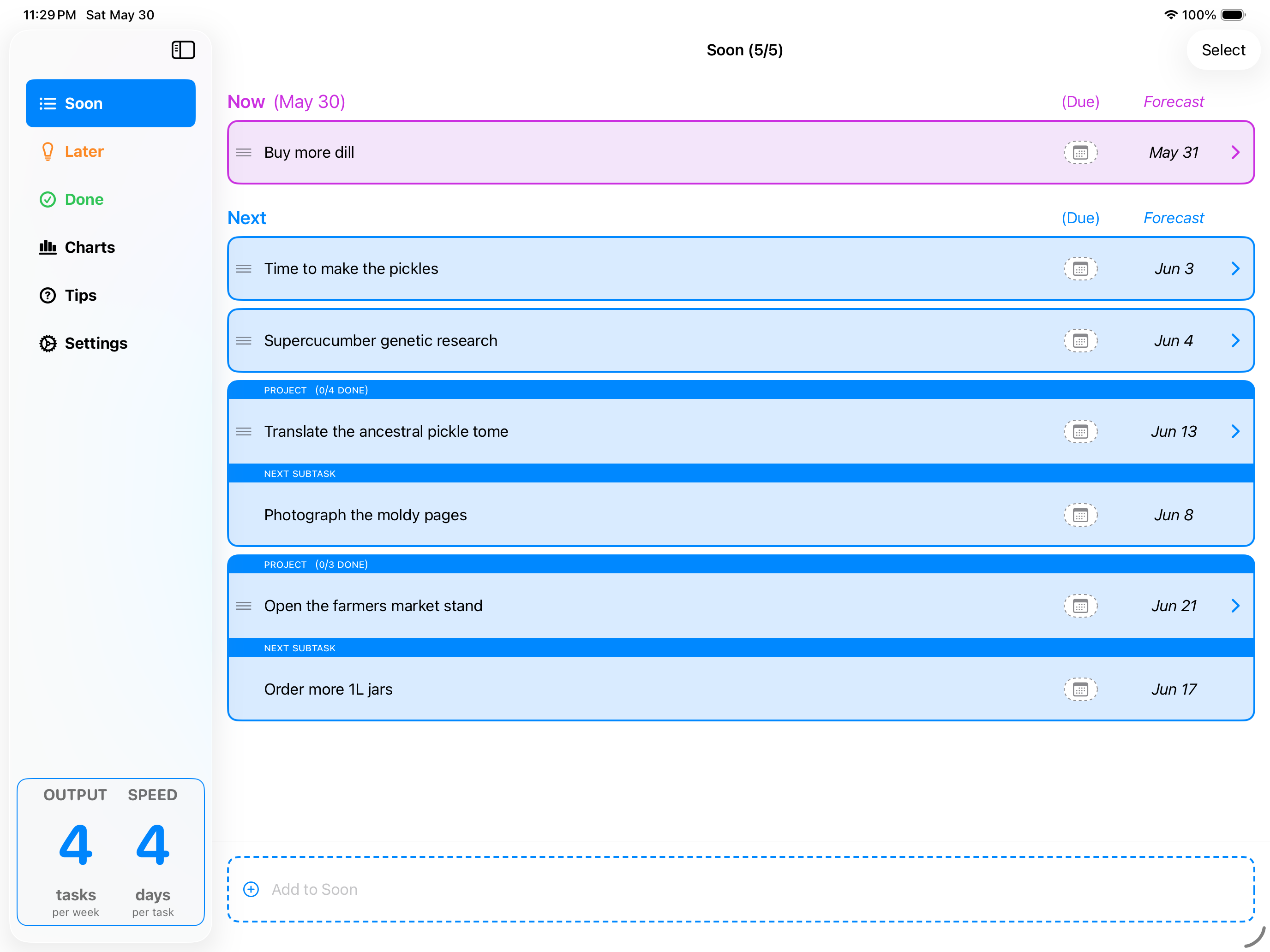Expand chevron for Translate the ancestral pickle tome
The height and width of the screenshot is (952, 1270).
pyautogui.click(x=1235, y=432)
